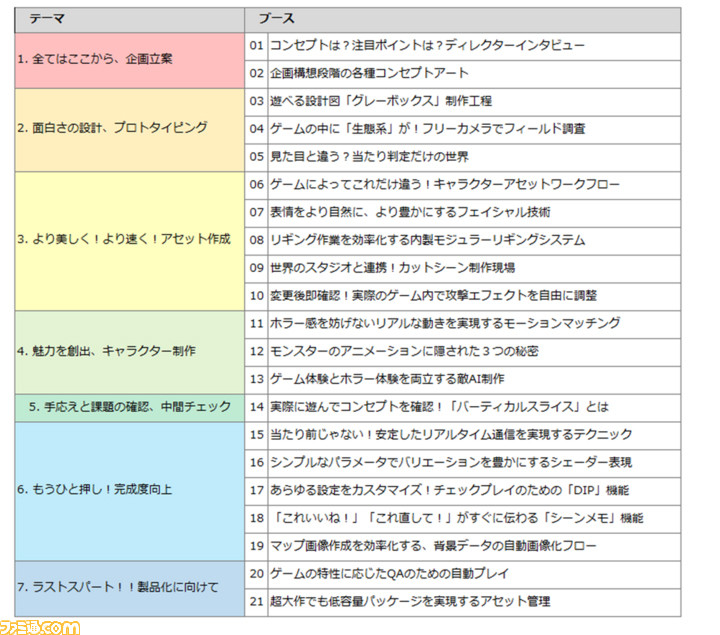
Task: Click booth number 09
Action: coord(257,268)
